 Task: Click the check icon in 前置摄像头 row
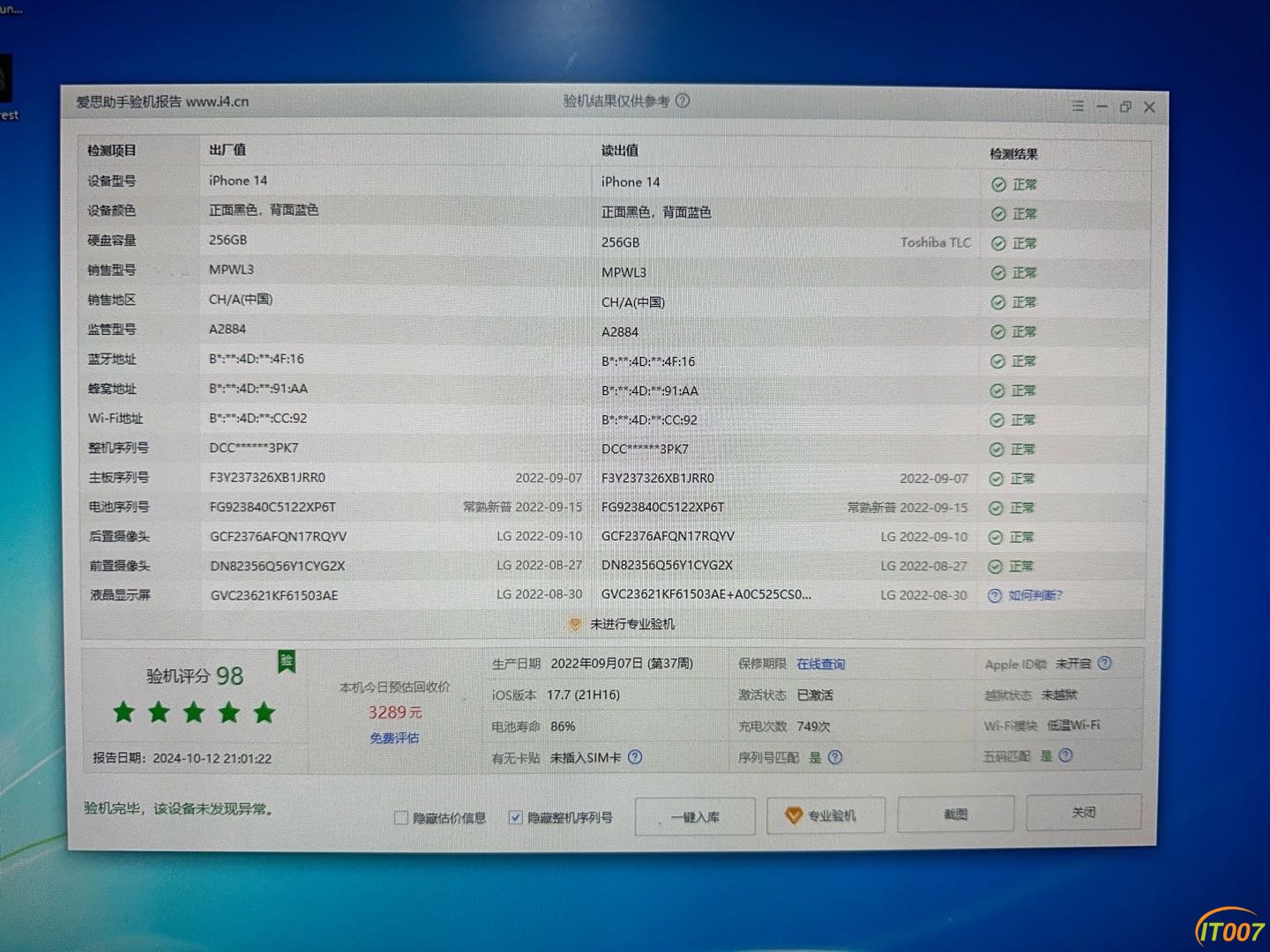[x=996, y=566]
